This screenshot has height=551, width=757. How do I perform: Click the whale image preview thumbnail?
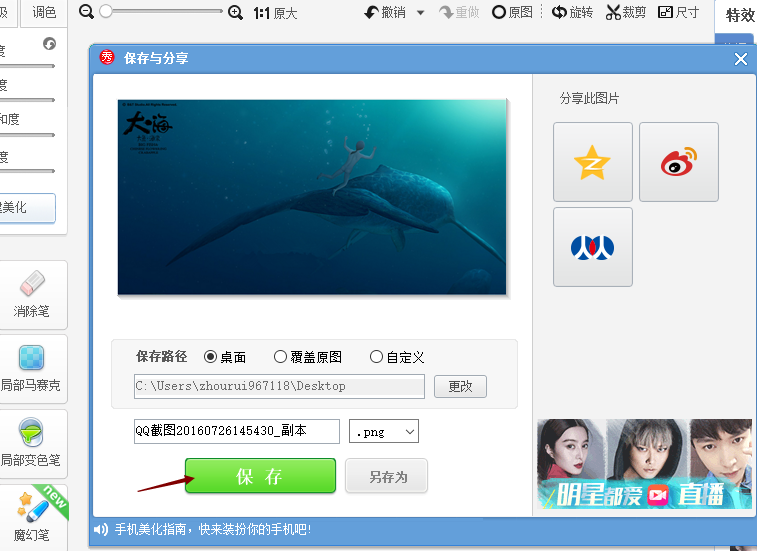tap(312, 197)
